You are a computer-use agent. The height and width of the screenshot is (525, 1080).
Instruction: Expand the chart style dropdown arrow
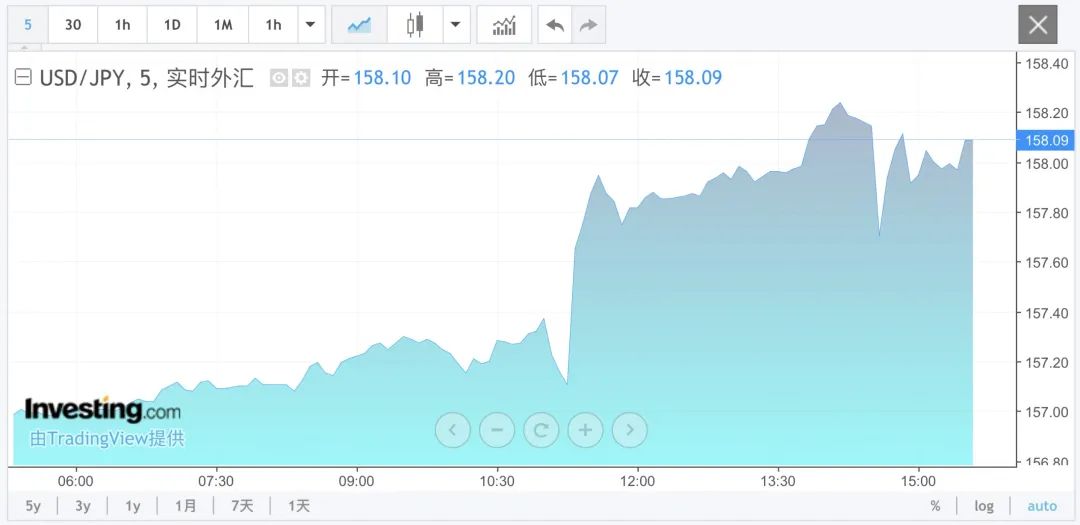pos(455,25)
